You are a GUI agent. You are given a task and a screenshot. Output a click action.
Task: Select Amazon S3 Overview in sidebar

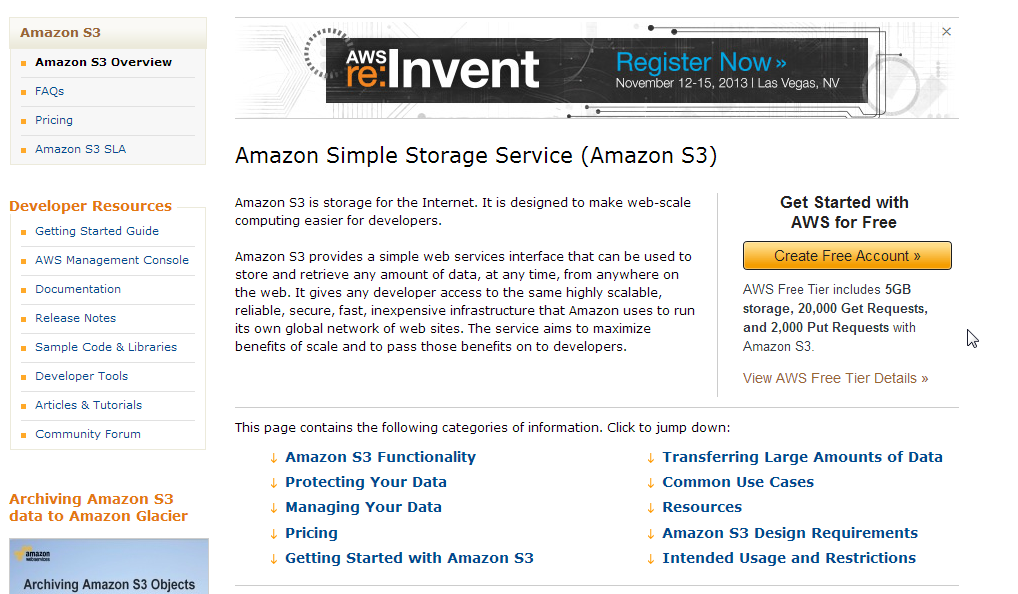(x=103, y=62)
